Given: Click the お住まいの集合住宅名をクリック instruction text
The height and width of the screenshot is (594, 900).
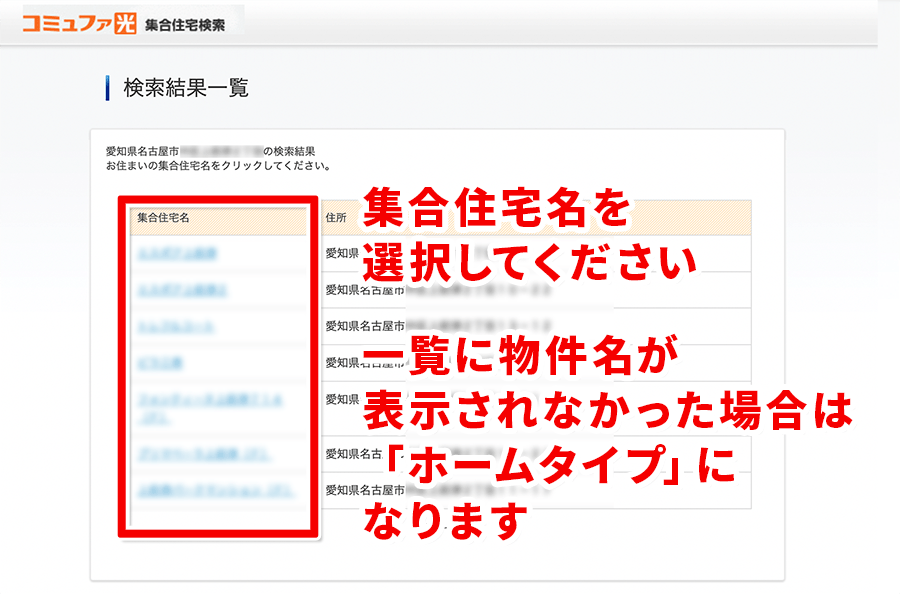Looking at the screenshot, I should (x=218, y=165).
